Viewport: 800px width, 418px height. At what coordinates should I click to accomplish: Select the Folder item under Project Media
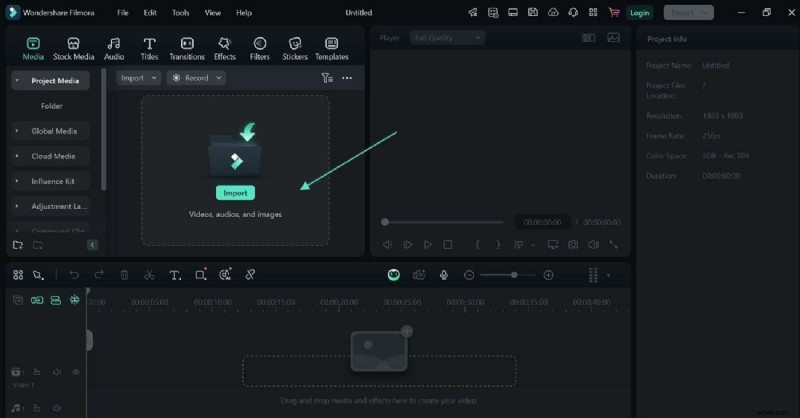52,106
